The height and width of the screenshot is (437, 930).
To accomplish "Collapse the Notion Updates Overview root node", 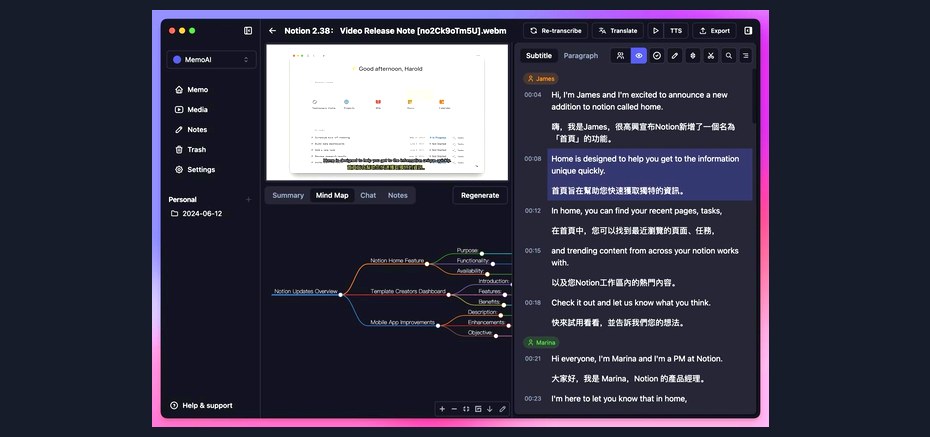I will [x=340, y=295].
